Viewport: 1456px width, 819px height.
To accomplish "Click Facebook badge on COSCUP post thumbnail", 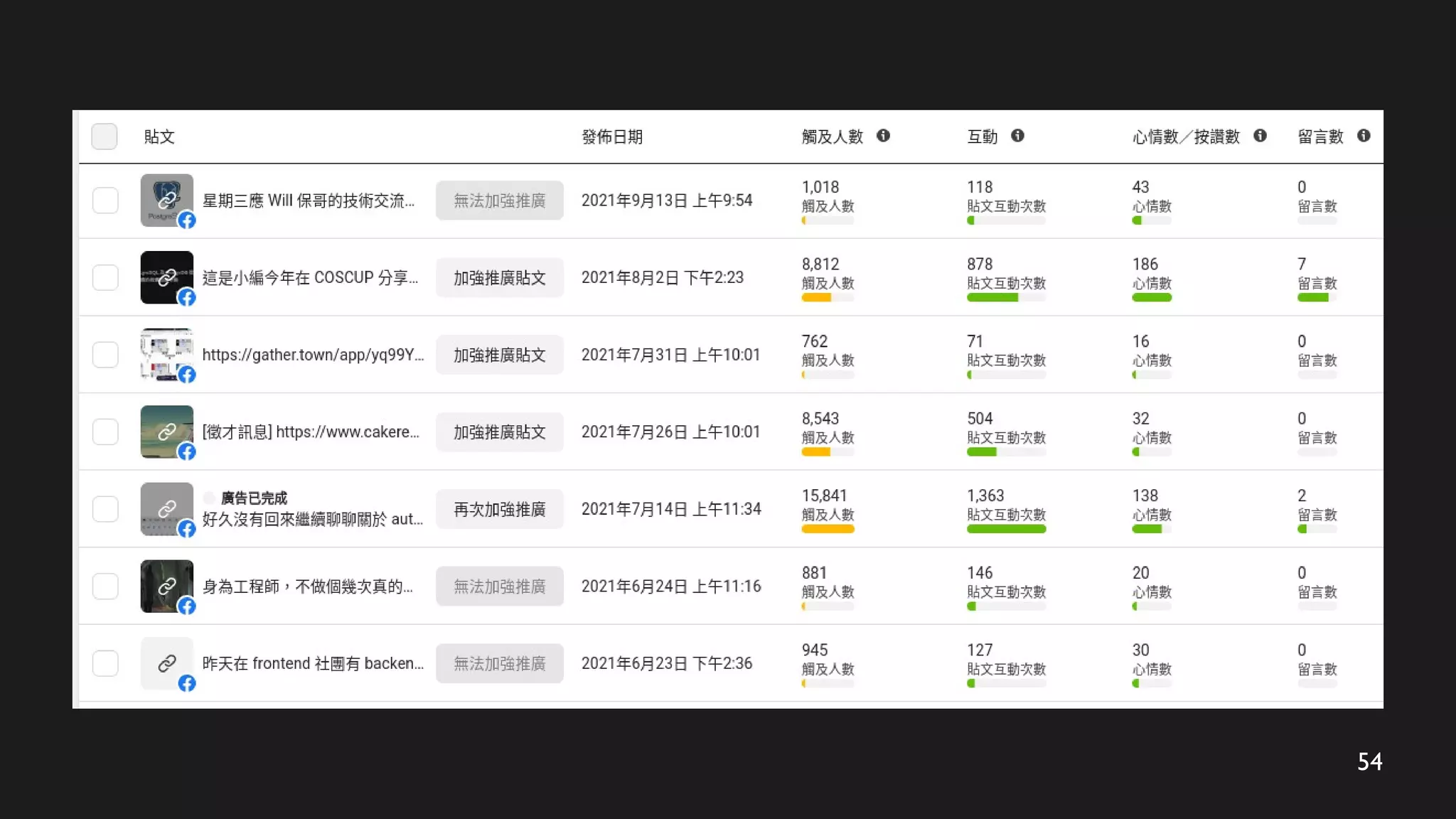I will tap(187, 297).
